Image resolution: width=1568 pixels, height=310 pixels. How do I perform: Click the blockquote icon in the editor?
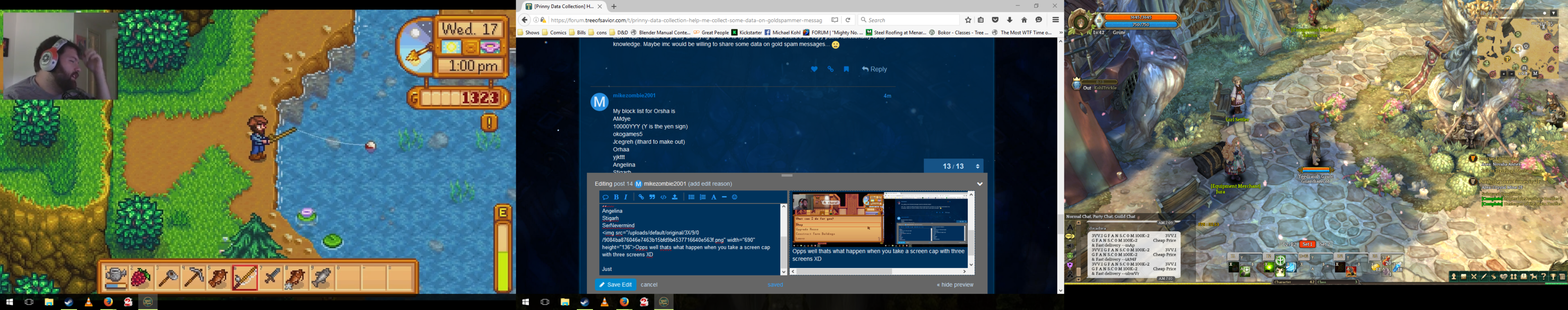click(652, 197)
